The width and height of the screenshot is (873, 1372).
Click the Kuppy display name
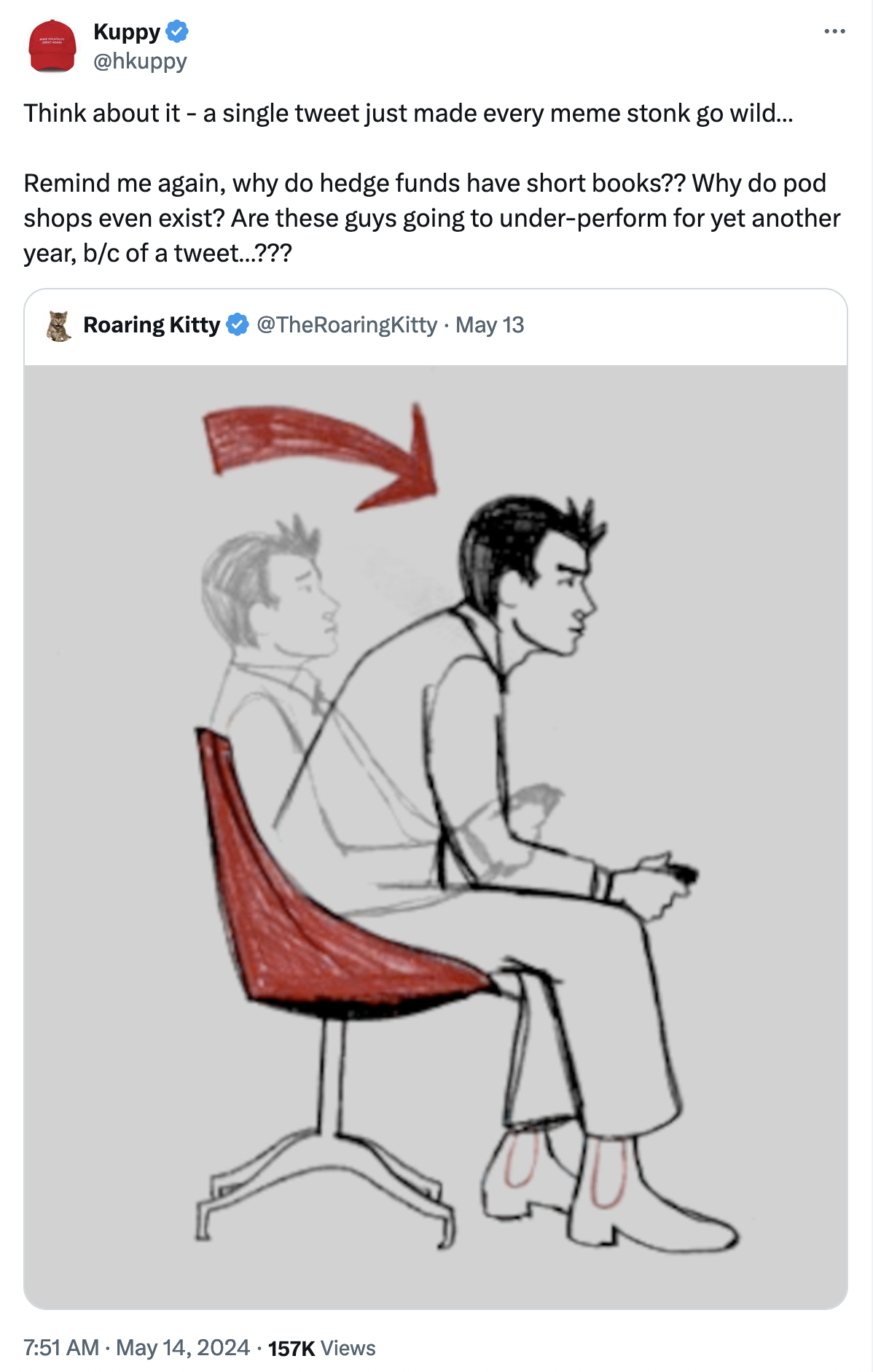(x=127, y=31)
